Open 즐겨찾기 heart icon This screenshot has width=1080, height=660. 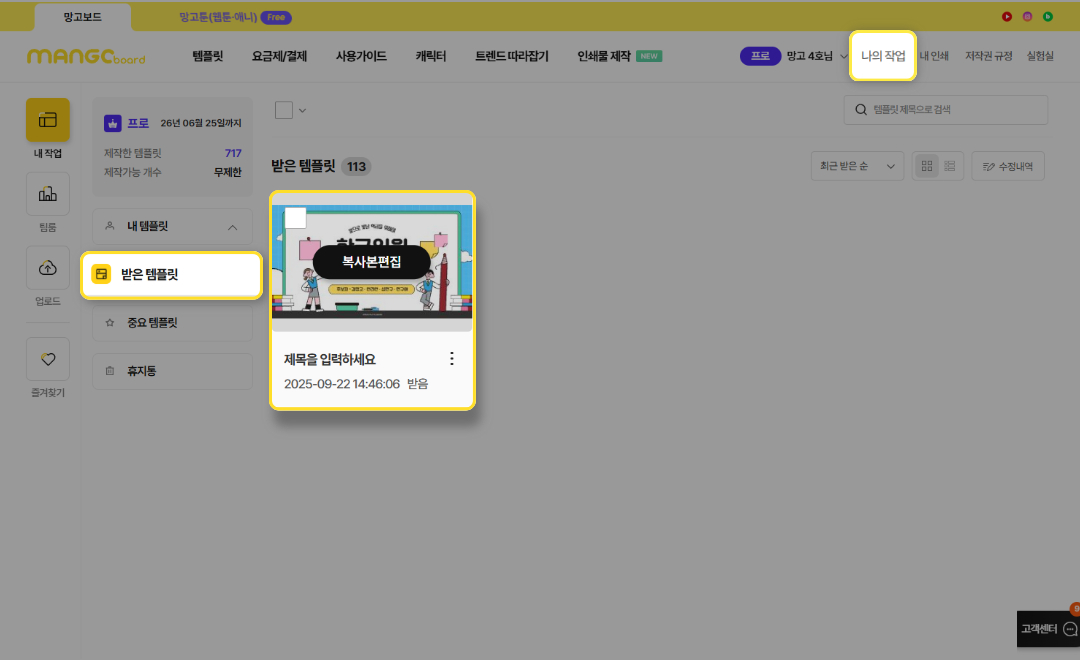(x=47, y=359)
